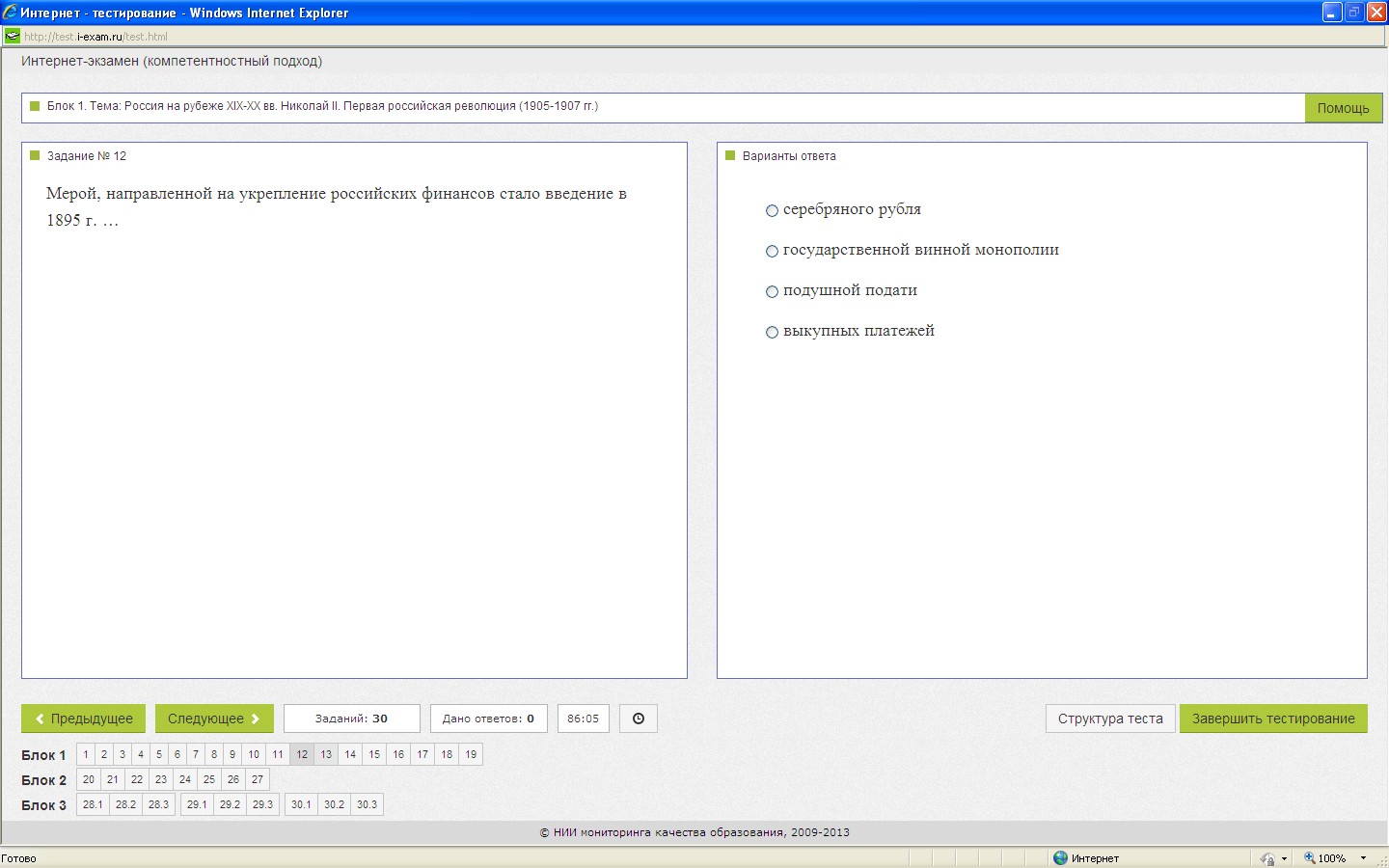This screenshot has width=1389, height=868.
Task: Open the zoom level 100% dropdown
Action: click(1363, 858)
